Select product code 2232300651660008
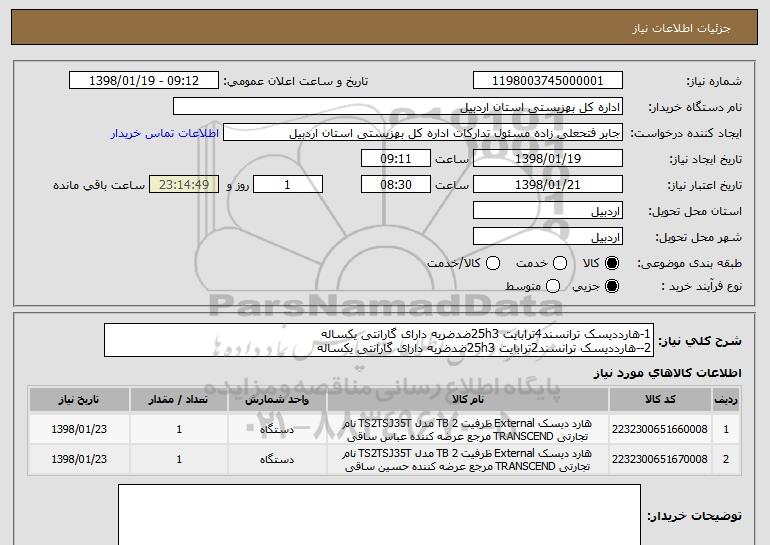Image resolution: width=770 pixels, height=545 pixels. coord(660,429)
